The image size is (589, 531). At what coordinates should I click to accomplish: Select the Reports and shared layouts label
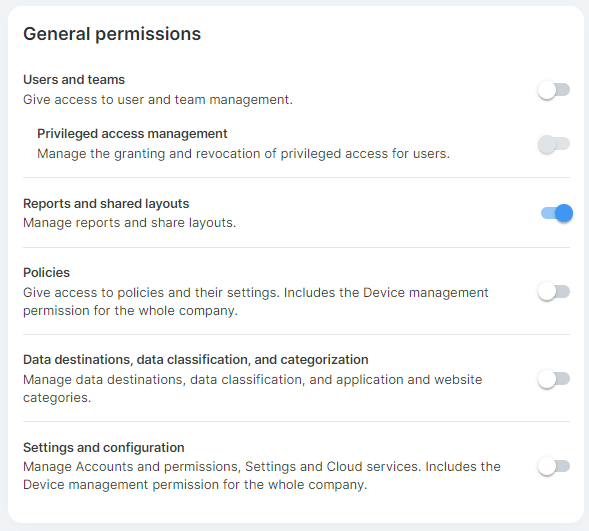[106, 204]
